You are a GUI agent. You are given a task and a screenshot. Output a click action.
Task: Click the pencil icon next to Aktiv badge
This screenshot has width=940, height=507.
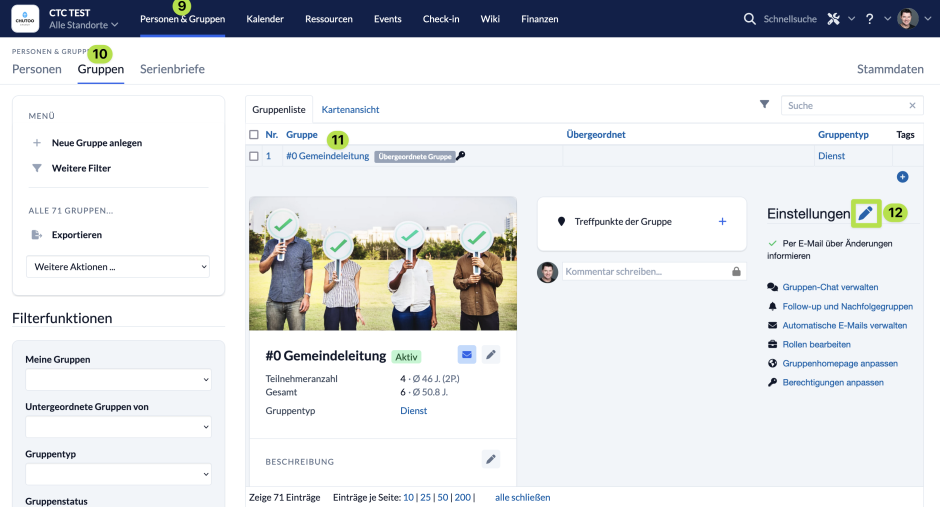pyautogui.click(x=491, y=354)
